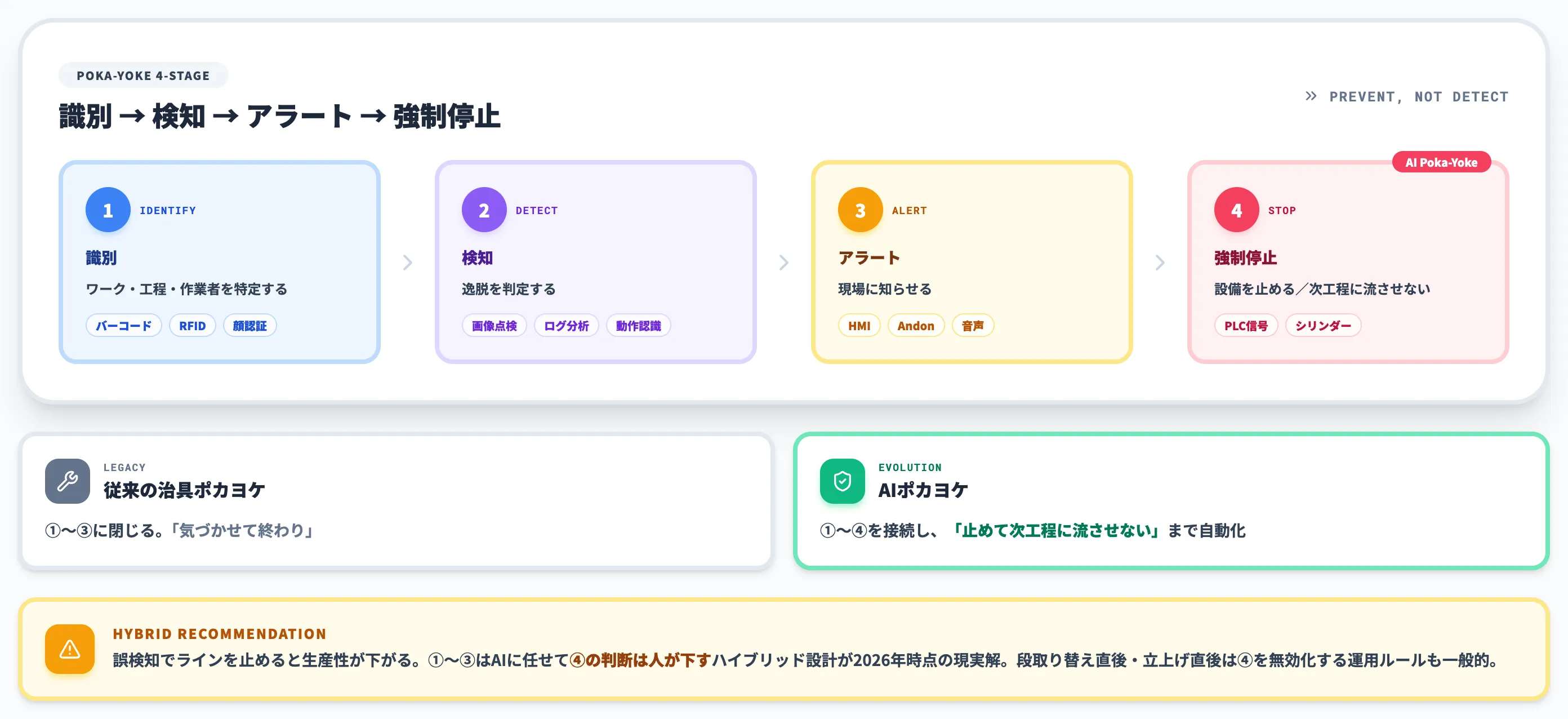Click text ワーク・工程・作業者を特定する
Viewport: 1568px width, 719px height.
[186, 289]
